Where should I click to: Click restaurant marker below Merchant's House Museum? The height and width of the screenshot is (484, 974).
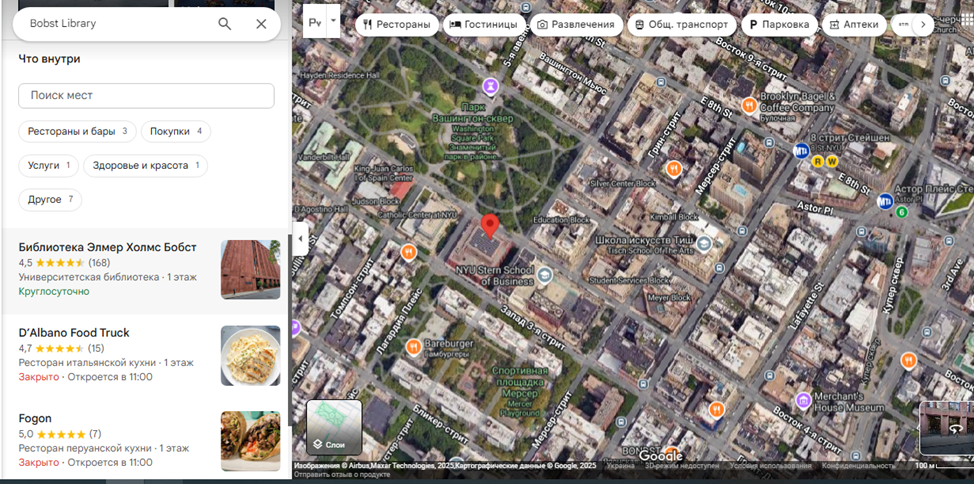click(x=716, y=409)
